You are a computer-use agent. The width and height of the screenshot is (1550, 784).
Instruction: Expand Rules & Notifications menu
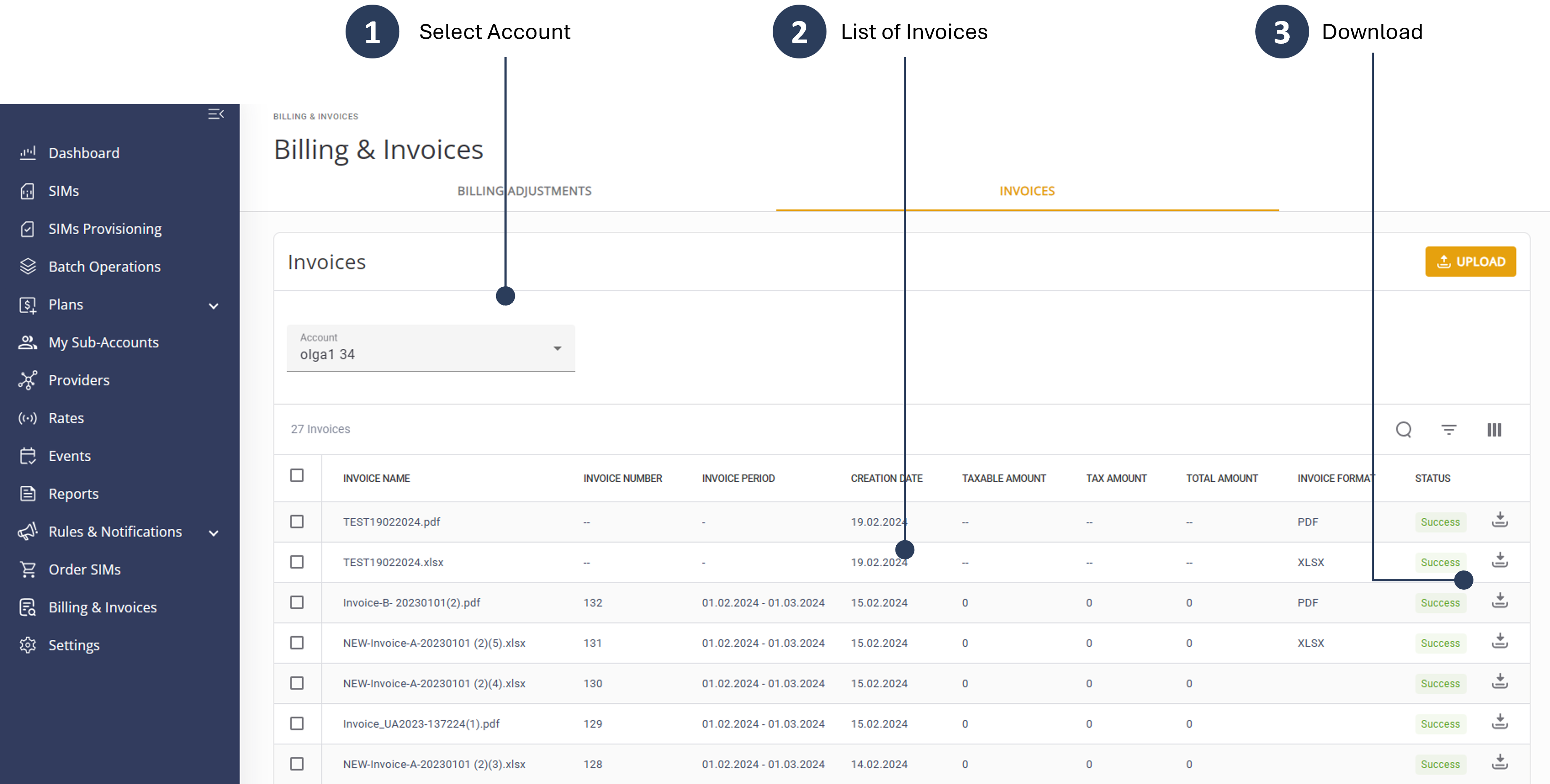pos(213,533)
